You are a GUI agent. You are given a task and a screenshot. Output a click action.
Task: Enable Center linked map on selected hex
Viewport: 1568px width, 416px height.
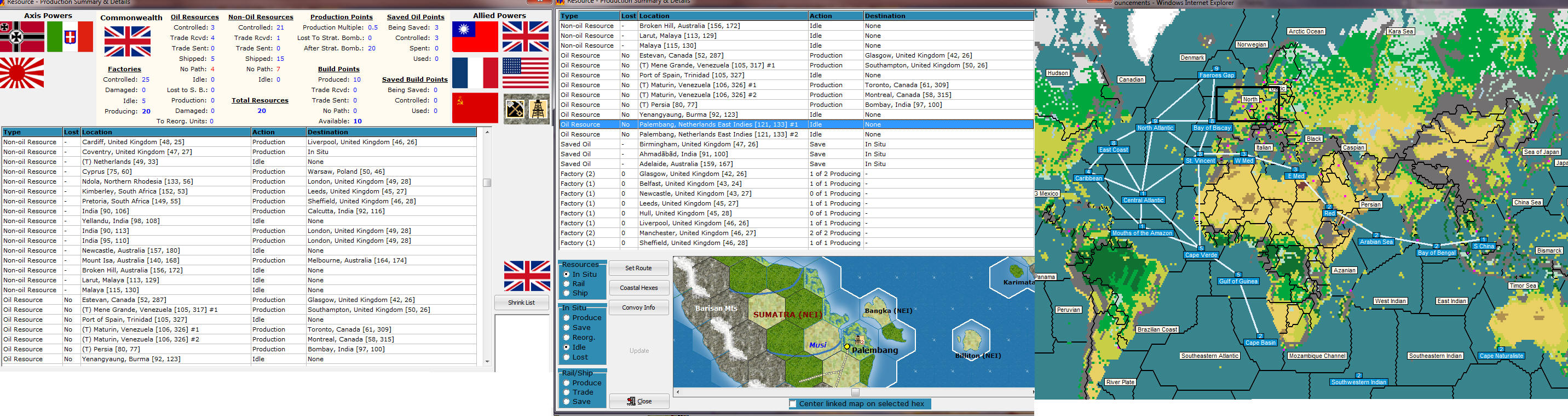[x=793, y=403]
